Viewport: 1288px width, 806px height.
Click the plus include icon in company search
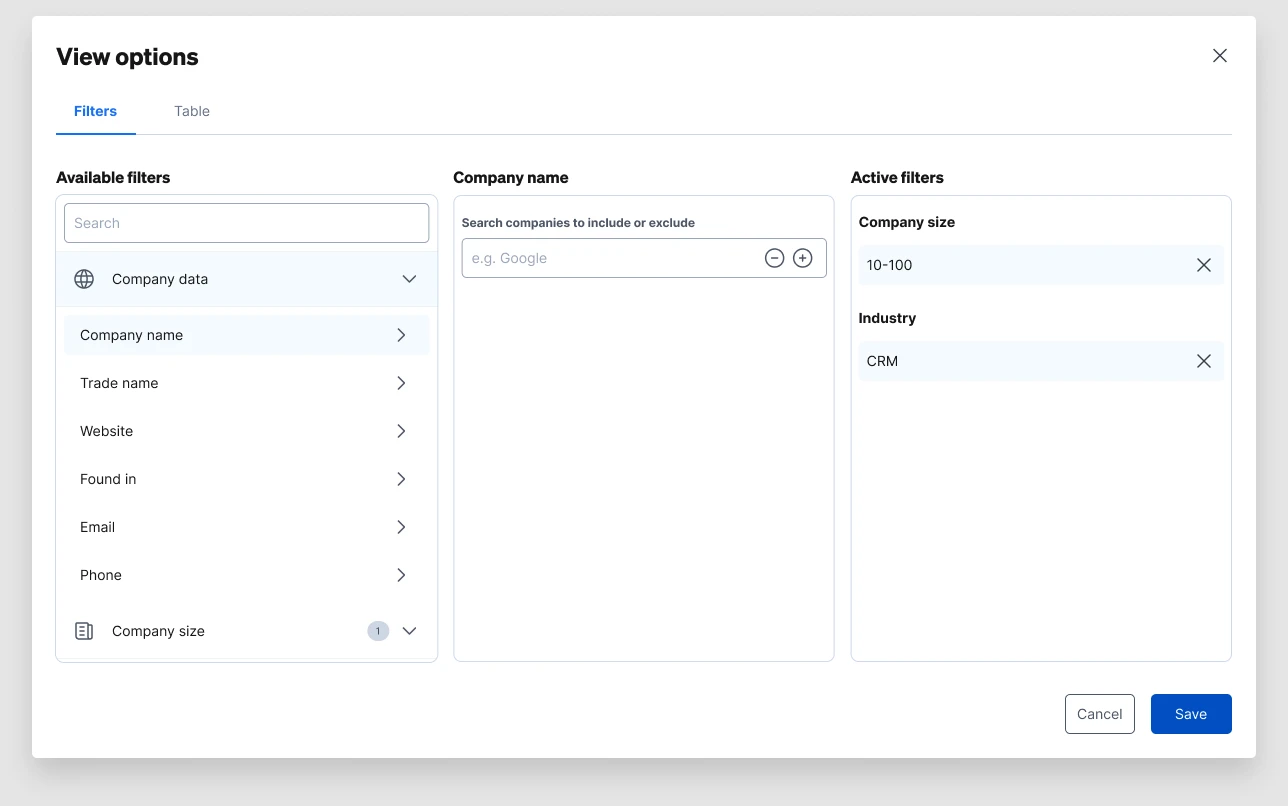pos(802,258)
